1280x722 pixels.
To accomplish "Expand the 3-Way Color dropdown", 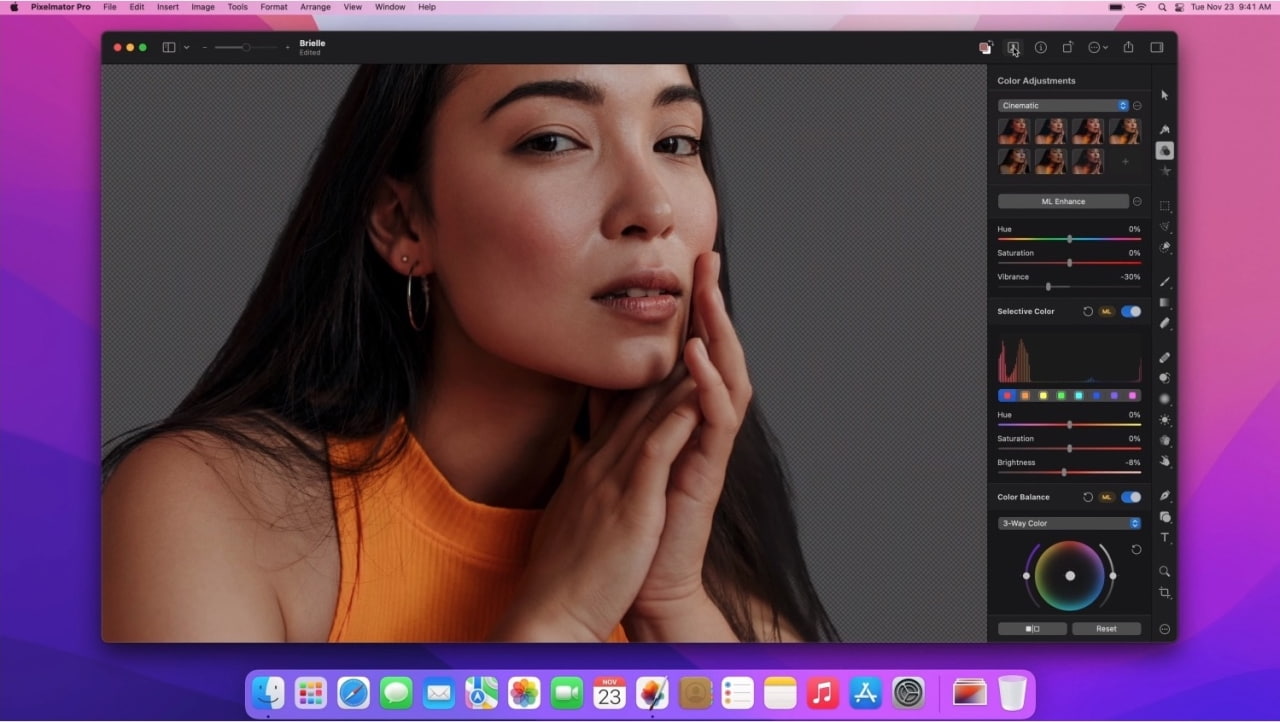I will point(1068,523).
